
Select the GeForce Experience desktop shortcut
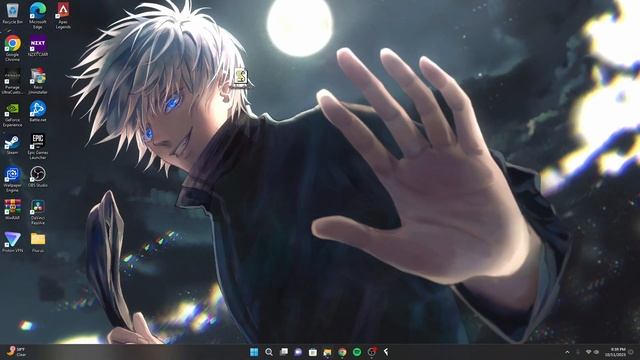[12, 114]
